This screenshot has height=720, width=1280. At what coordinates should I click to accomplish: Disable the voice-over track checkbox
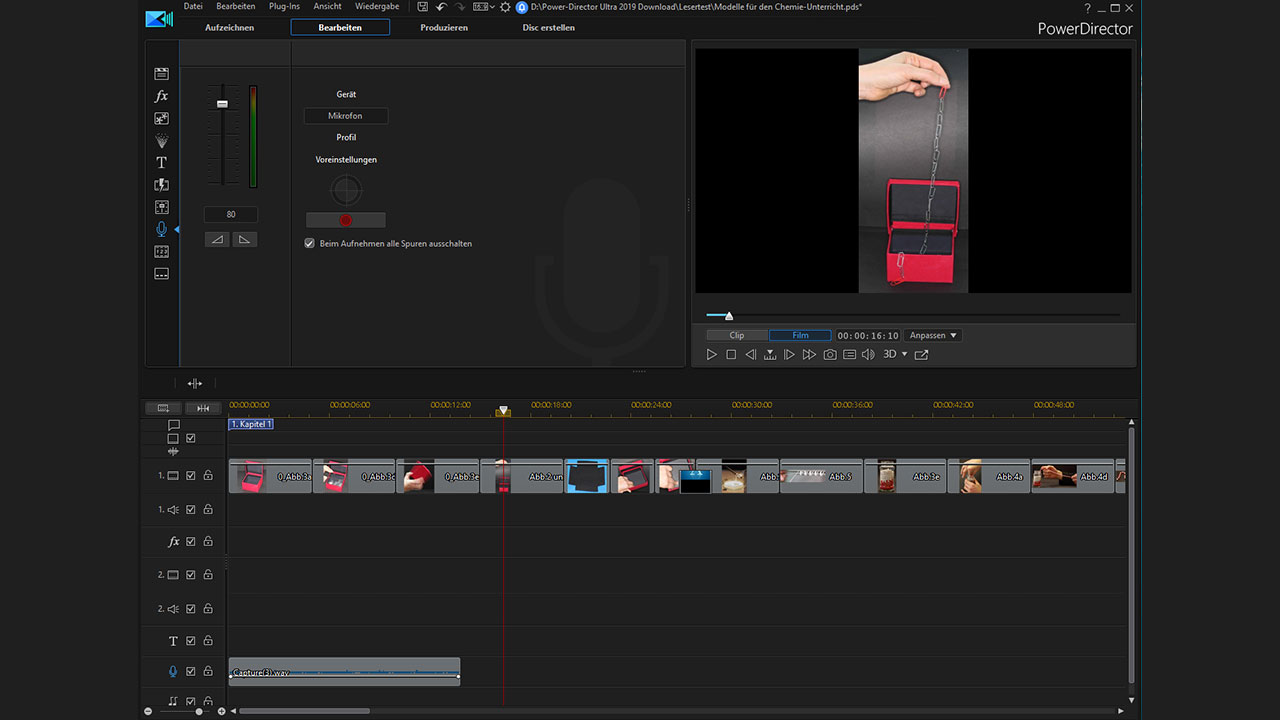(191, 671)
